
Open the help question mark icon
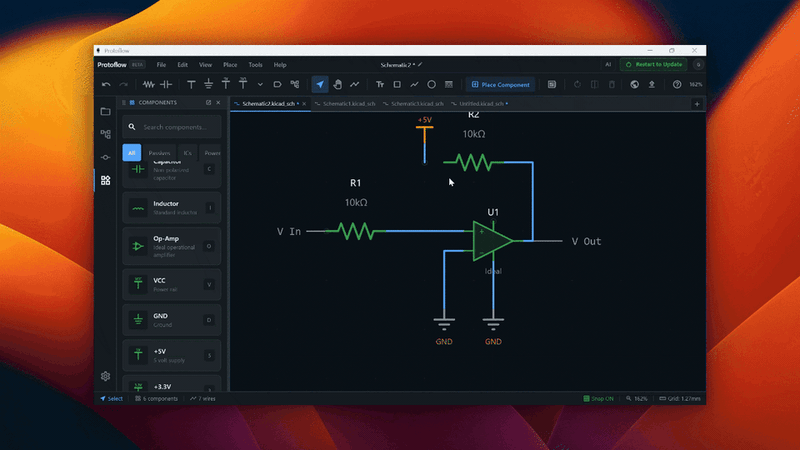pos(677,85)
